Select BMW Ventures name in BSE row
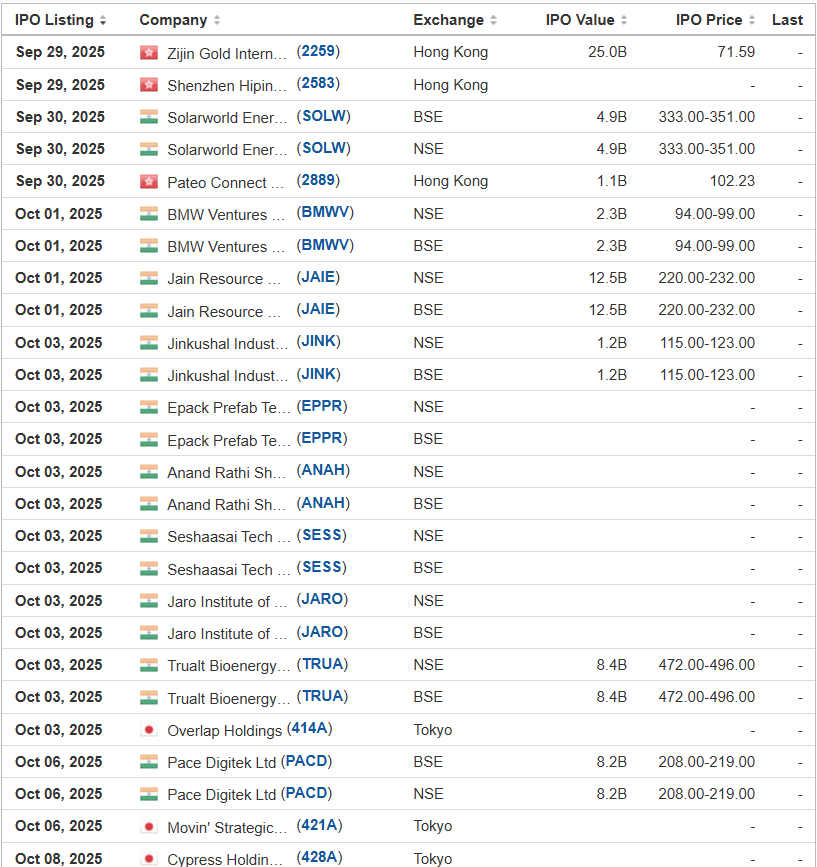This screenshot has height=867, width=817. pyautogui.click(x=226, y=247)
